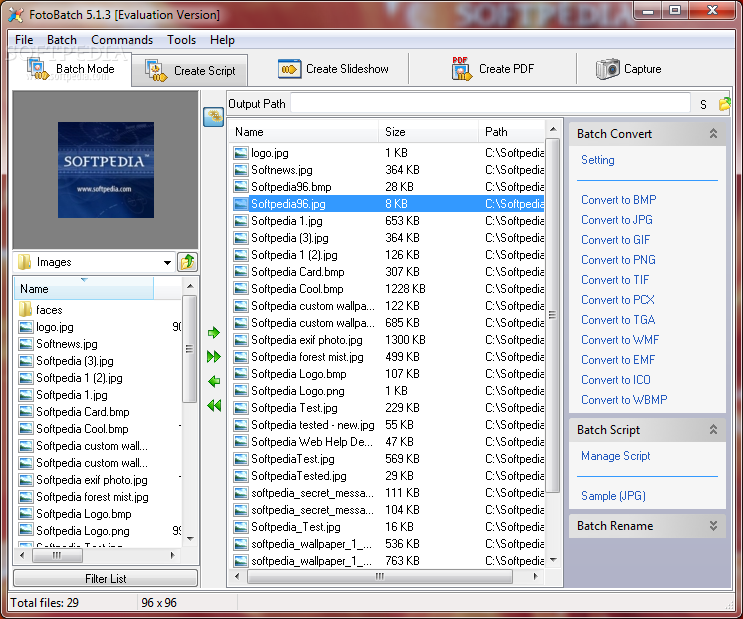Click Convert to WBMP

tap(624, 400)
